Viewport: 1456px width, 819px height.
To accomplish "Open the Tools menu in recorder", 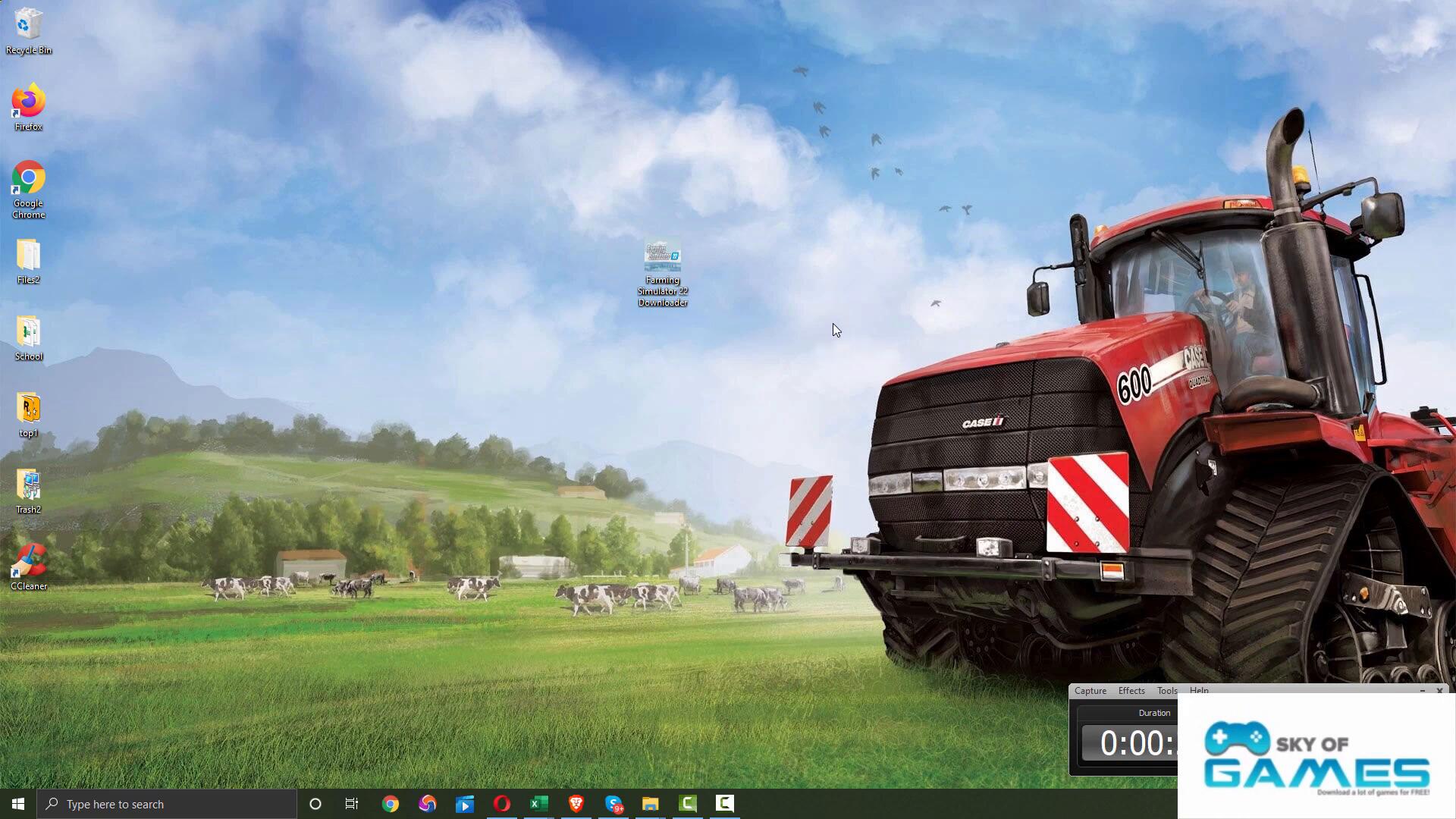I will [x=1166, y=691].
